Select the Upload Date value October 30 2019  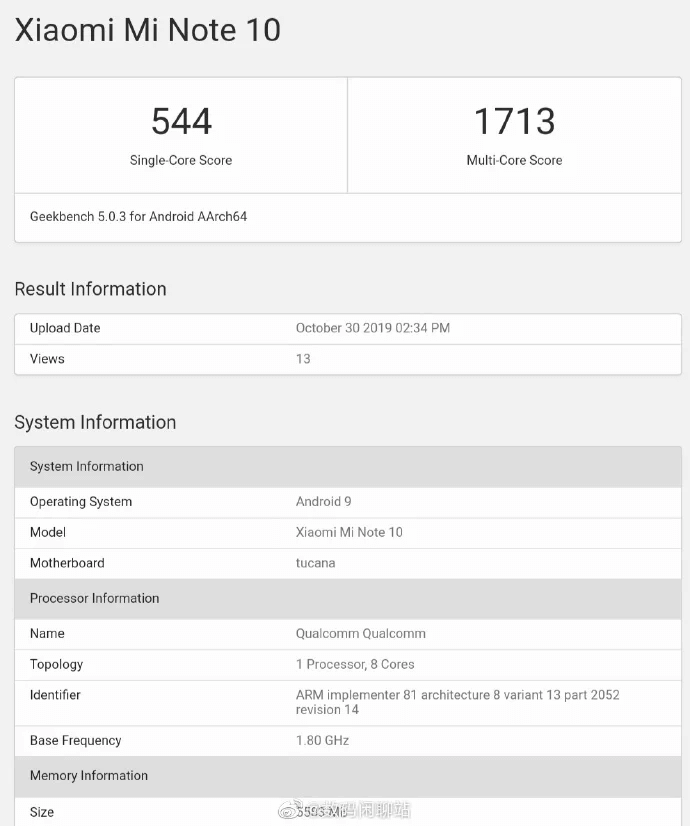[x=372, y=328]
